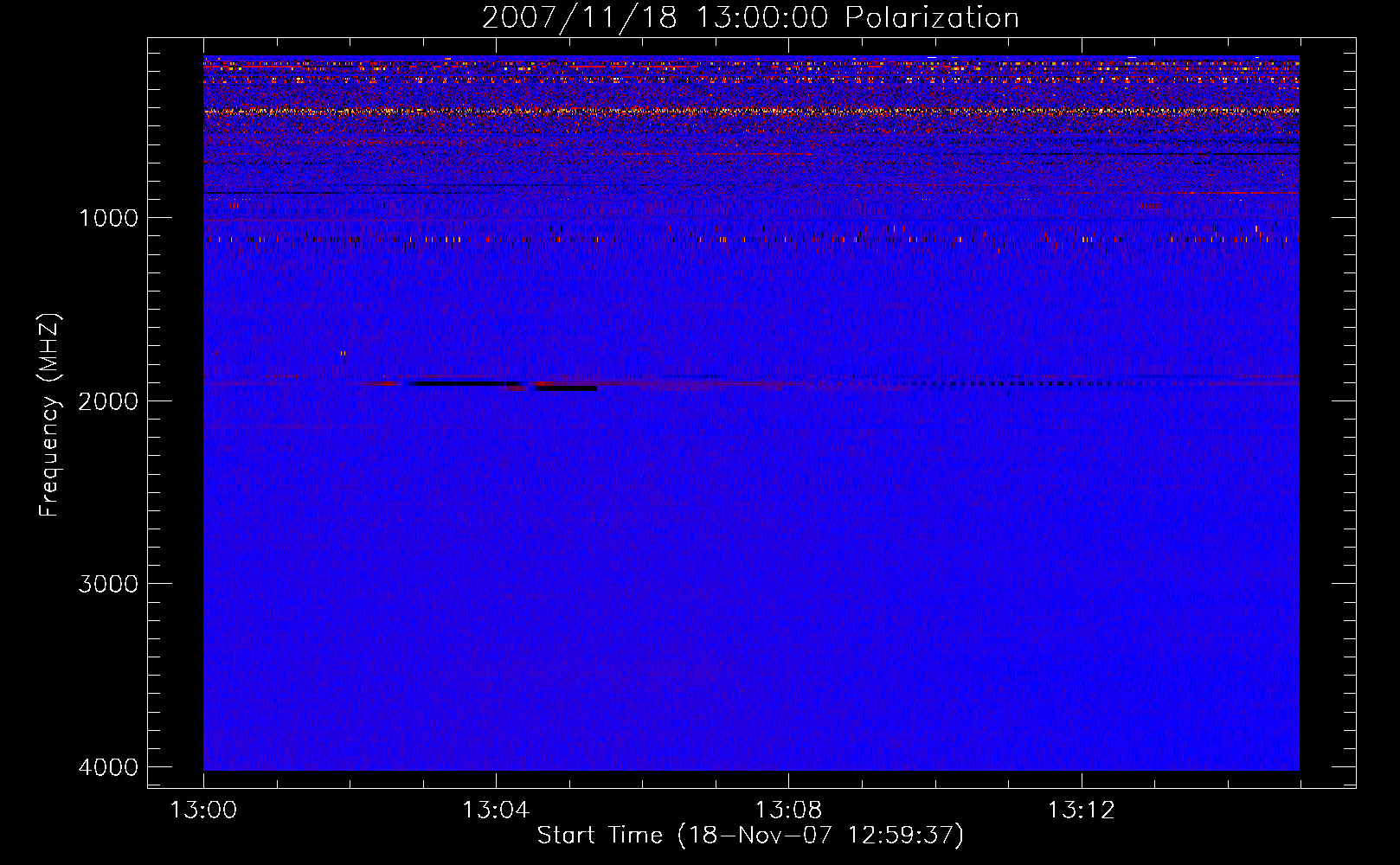The height and width of the screenshot is (865, 1400).
Task: Click the 1000 frequency tick label
Action: click(x=108, y=218)
